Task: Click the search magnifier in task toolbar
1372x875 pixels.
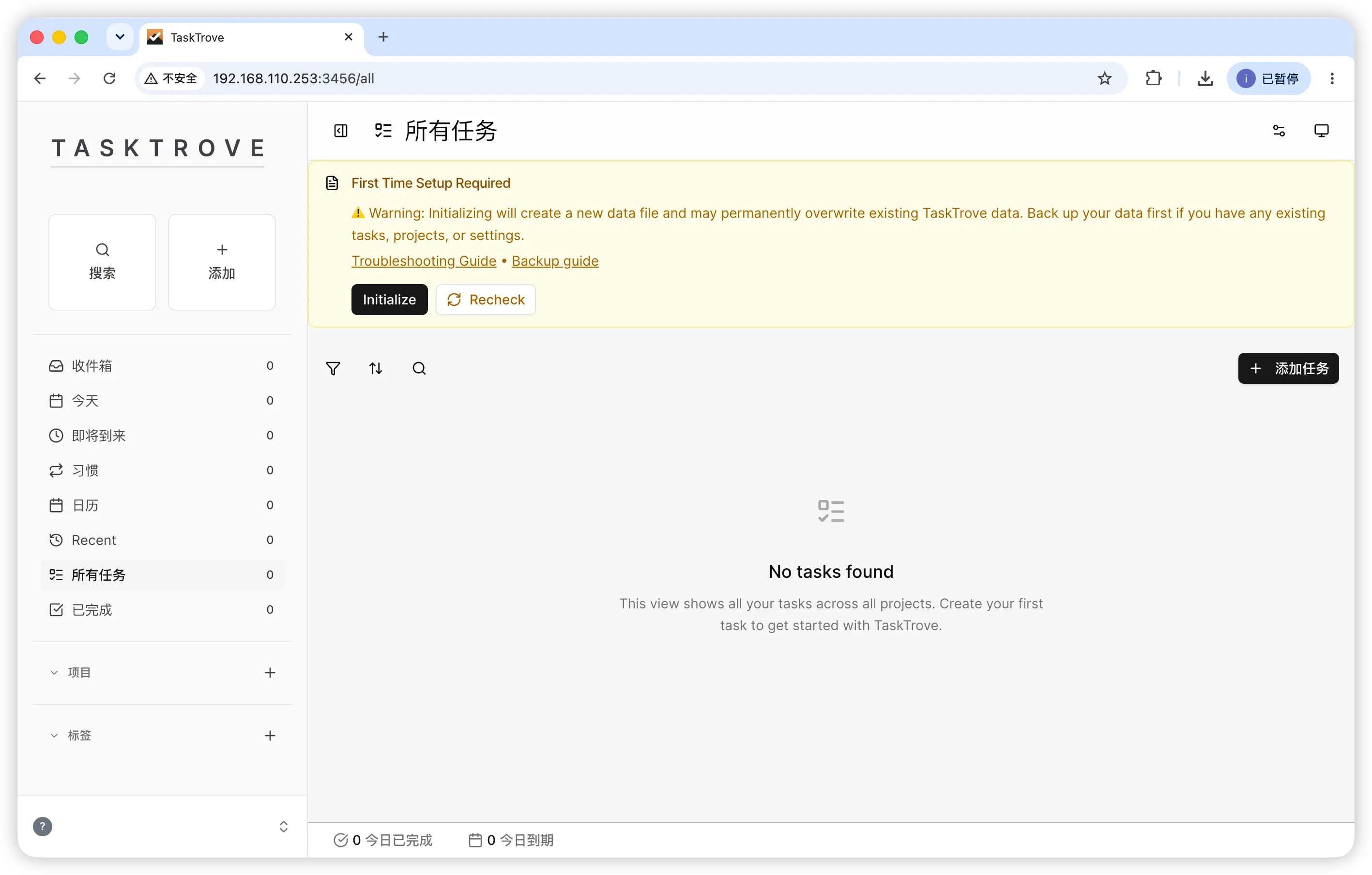Action: (x=419, y=369)
